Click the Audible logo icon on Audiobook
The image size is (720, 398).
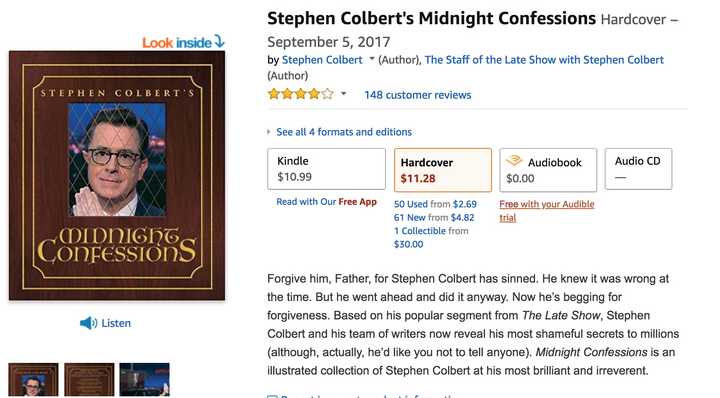(x=514, y=161)
